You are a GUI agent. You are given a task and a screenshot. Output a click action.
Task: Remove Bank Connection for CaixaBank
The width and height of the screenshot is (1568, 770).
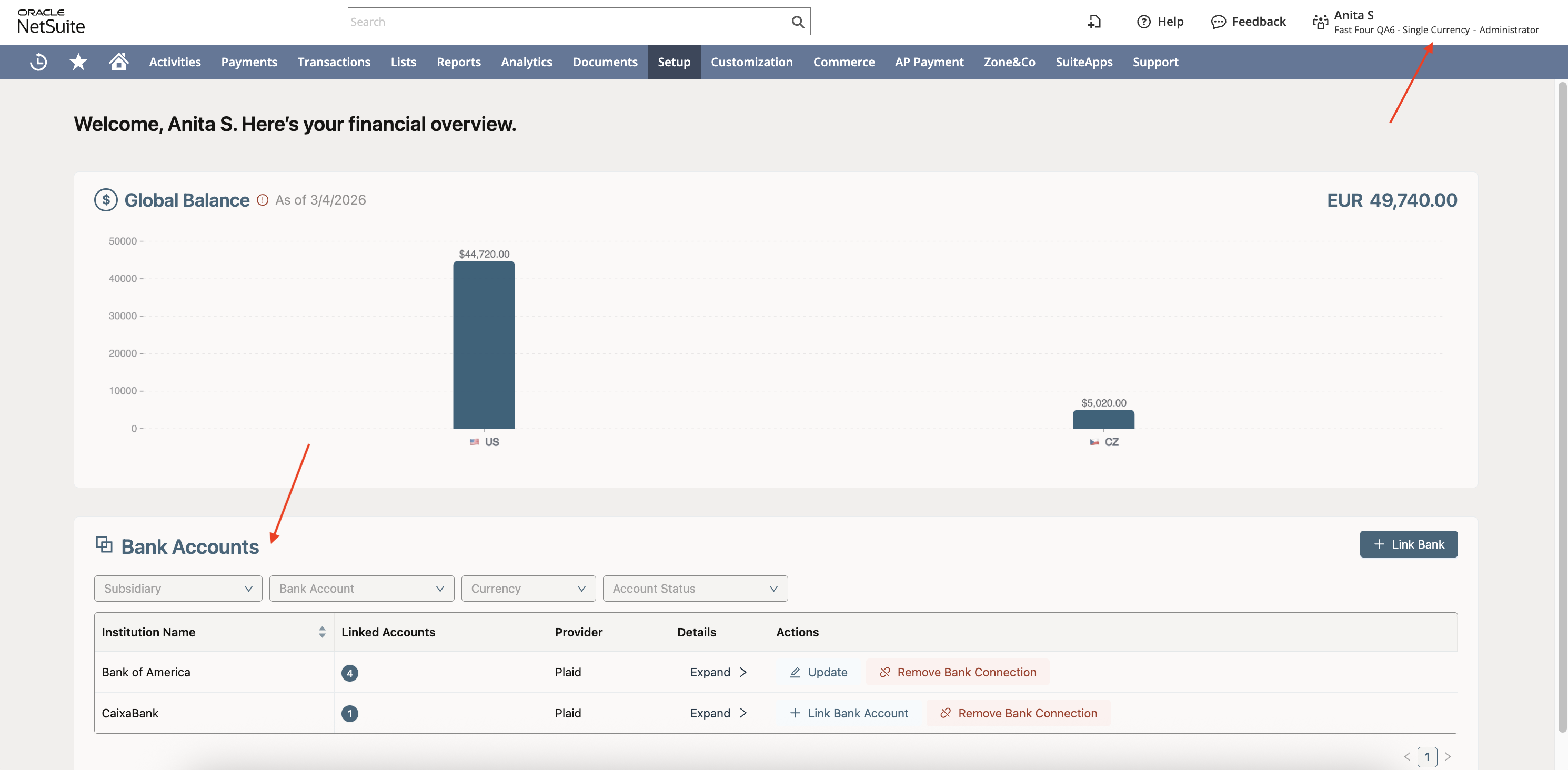1018,713
